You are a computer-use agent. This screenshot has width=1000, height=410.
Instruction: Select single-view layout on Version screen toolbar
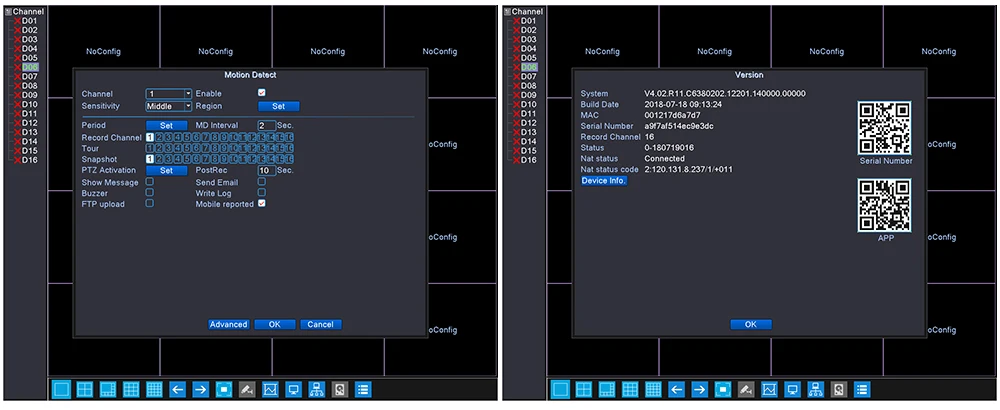tap(560, 389)
